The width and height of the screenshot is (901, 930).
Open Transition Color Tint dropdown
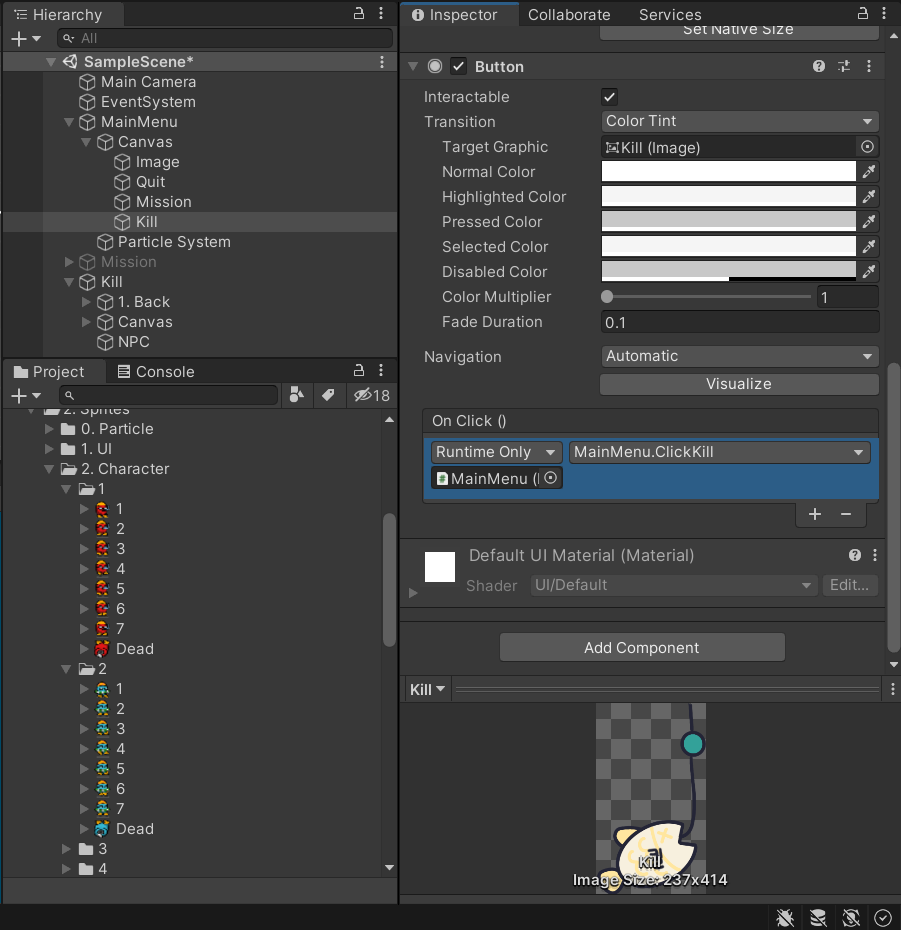[739, 121]
